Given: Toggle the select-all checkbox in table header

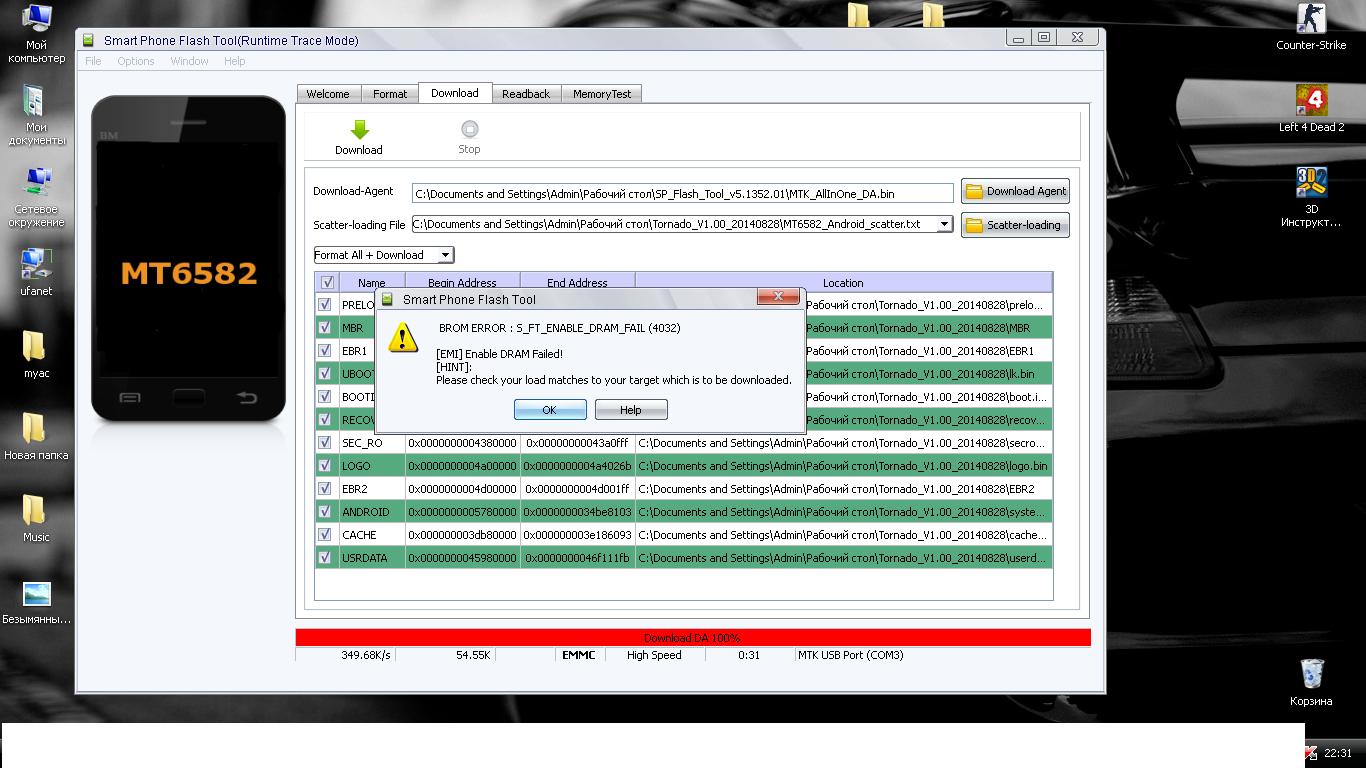Looking at the screenshot, I should click(x=327, y=283).
